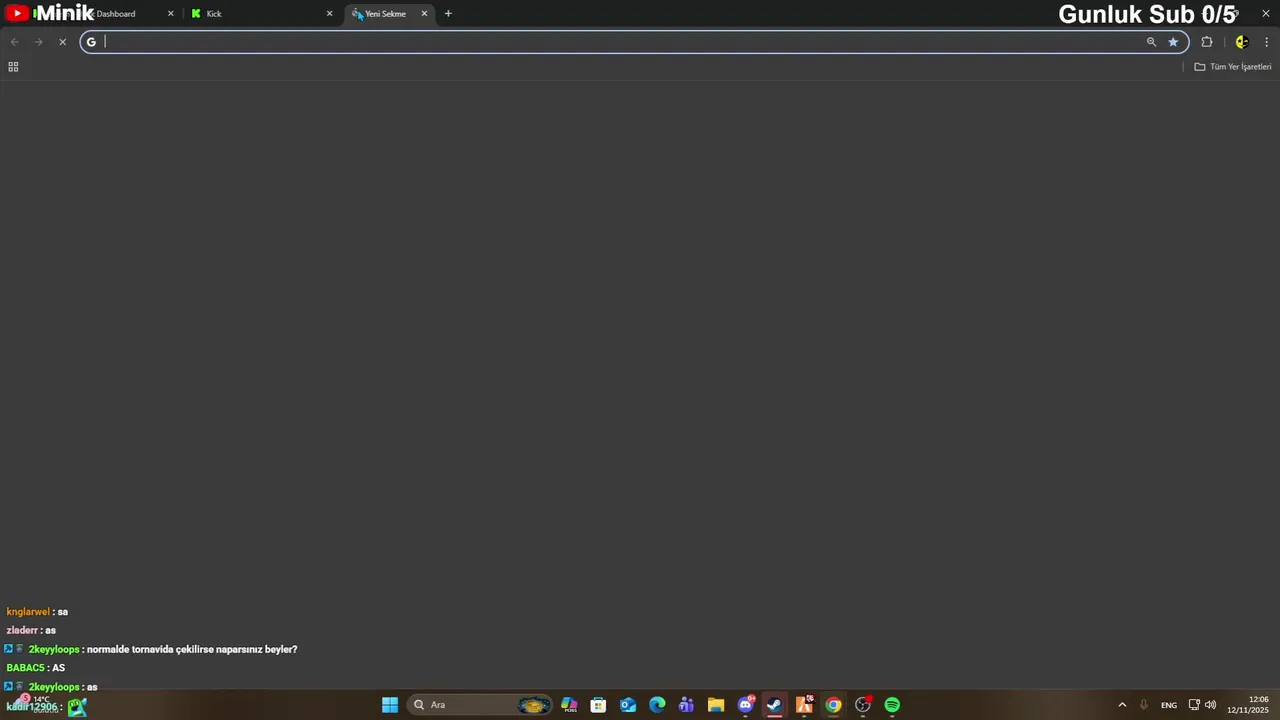The height and width of the screenshot is (720, 1280).
Task: Click the bookmark star icon
Action: (1173, 42)
